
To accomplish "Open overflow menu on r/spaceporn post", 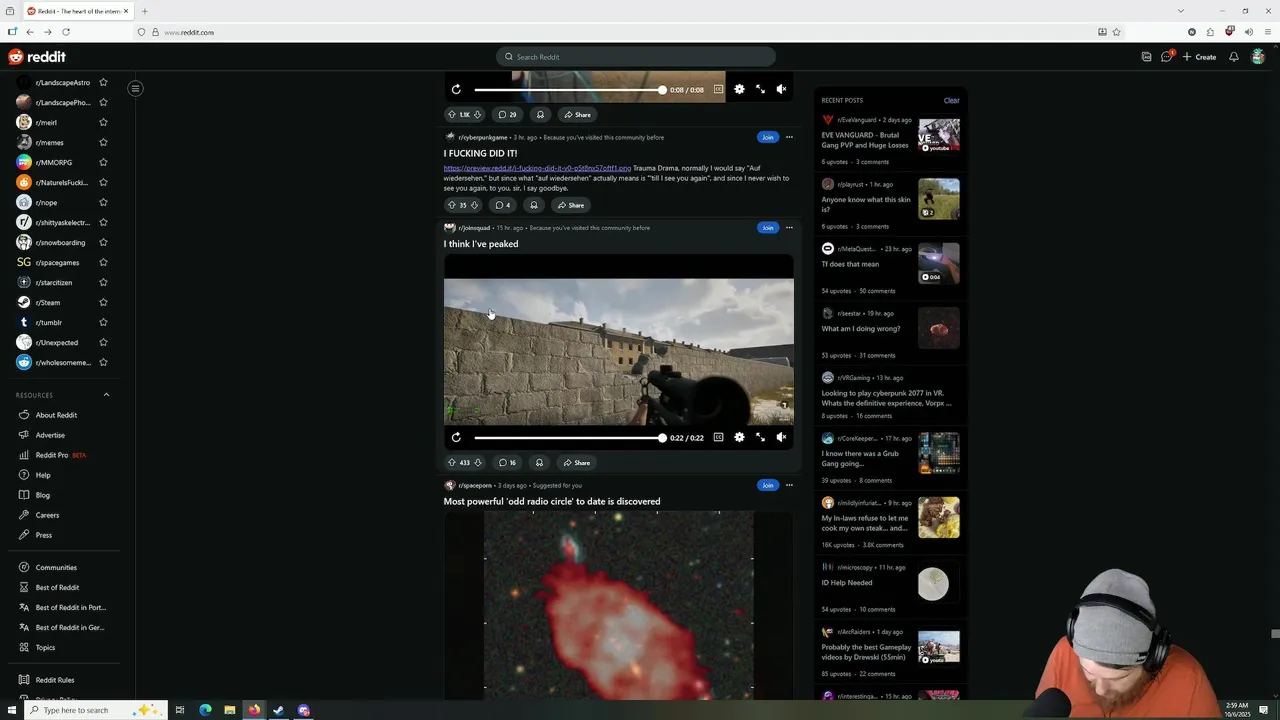I will 789,485.
